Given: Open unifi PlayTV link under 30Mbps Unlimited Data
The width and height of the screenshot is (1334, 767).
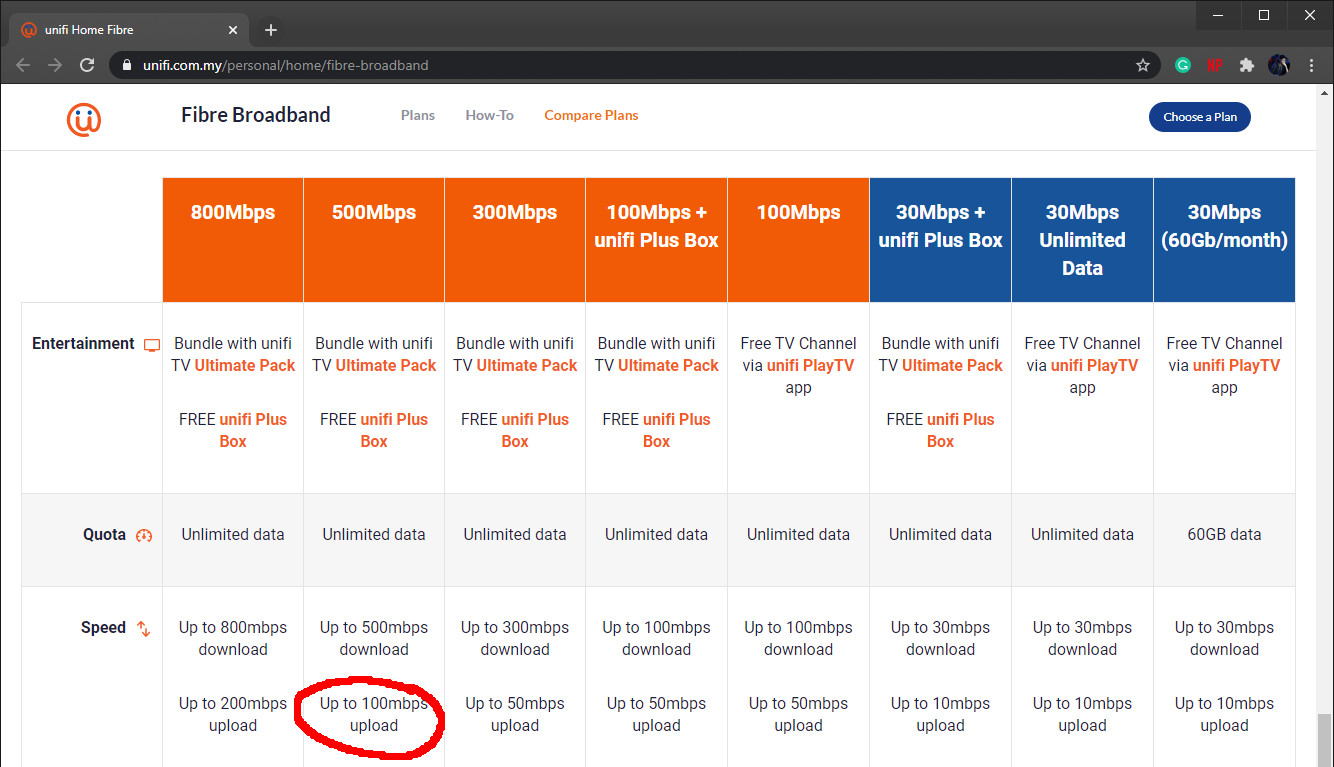Looking at the screenshot, I should (1095, 365).
